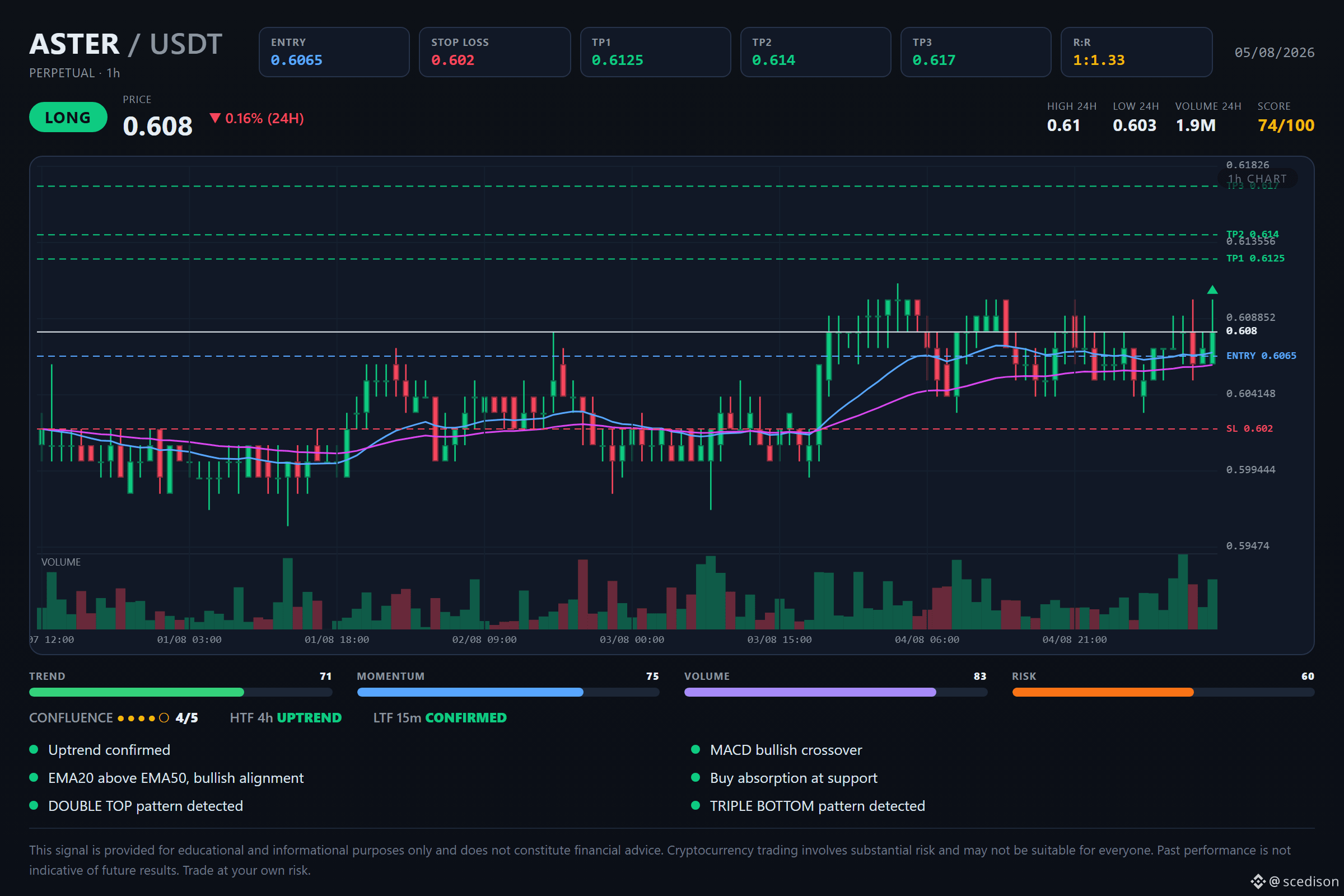Click the Binance logo icon near scedison

(x=1258, y=881)
